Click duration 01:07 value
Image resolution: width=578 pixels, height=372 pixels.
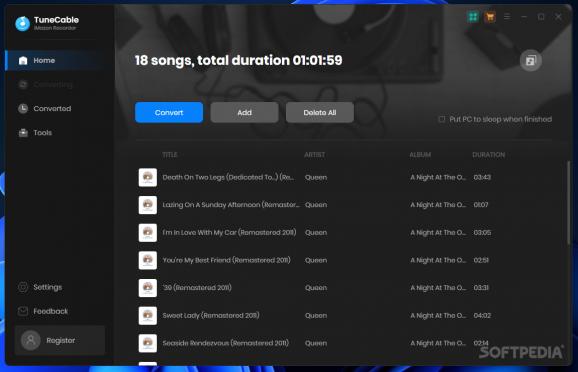(x=481, y=205)
